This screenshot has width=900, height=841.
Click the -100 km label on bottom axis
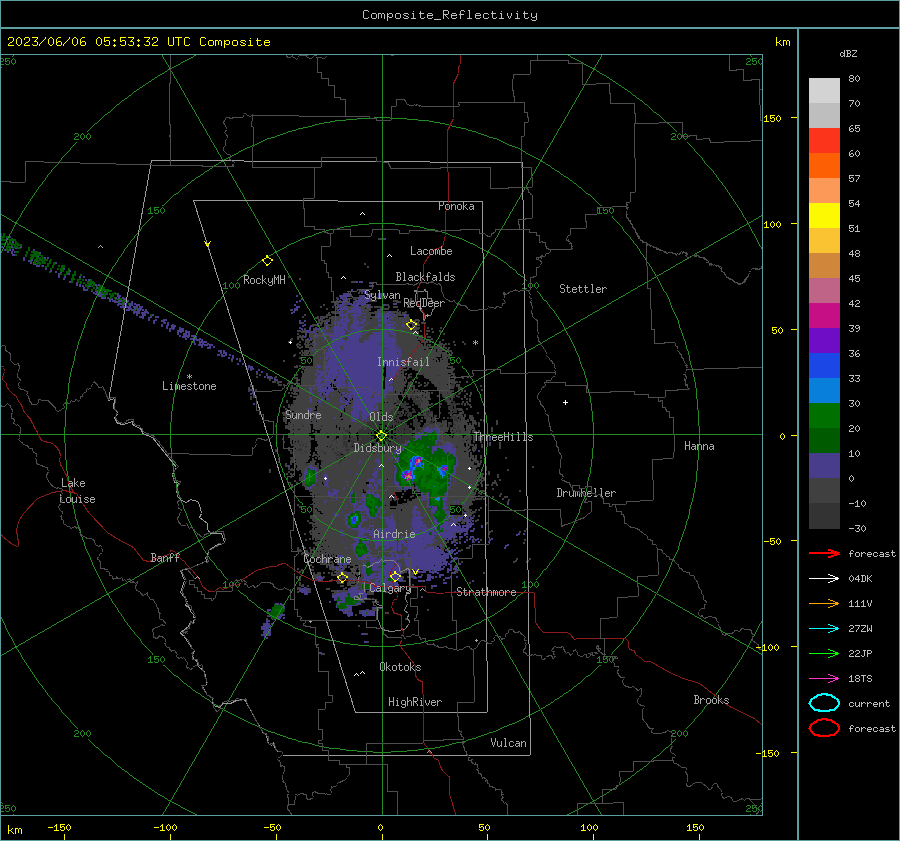point(165,828)
